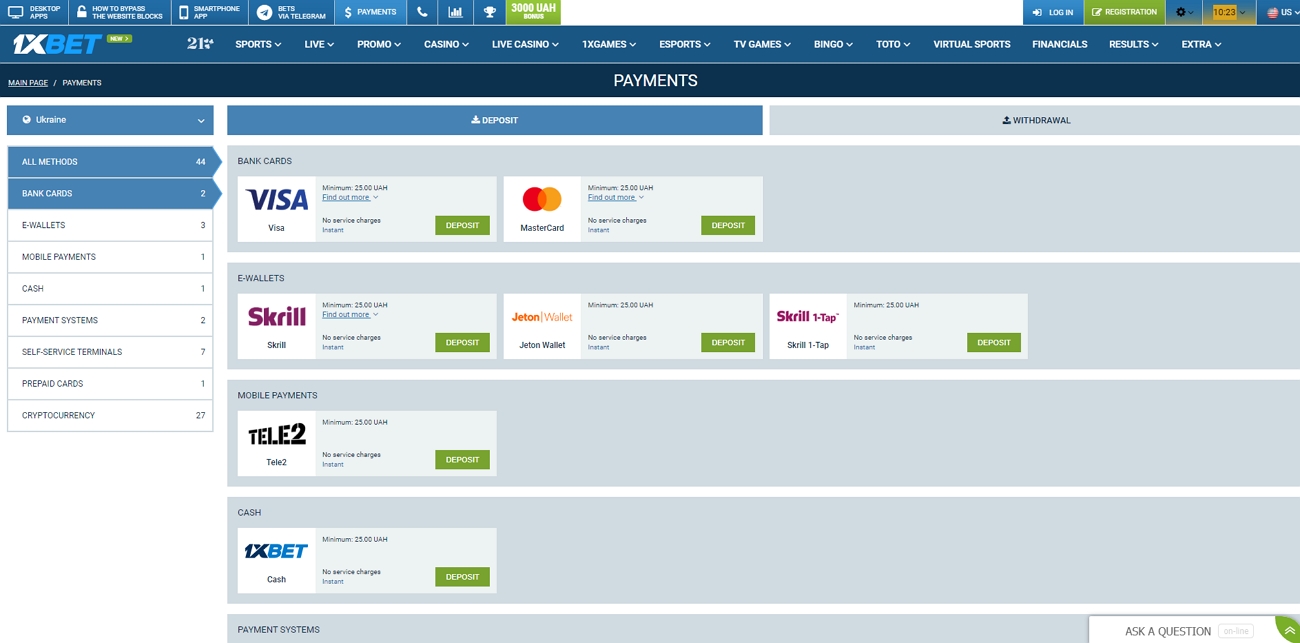The height and width of the screenshot is (643, 1300).
Task: Click the 1XBET logo
Action: point(56,44)
